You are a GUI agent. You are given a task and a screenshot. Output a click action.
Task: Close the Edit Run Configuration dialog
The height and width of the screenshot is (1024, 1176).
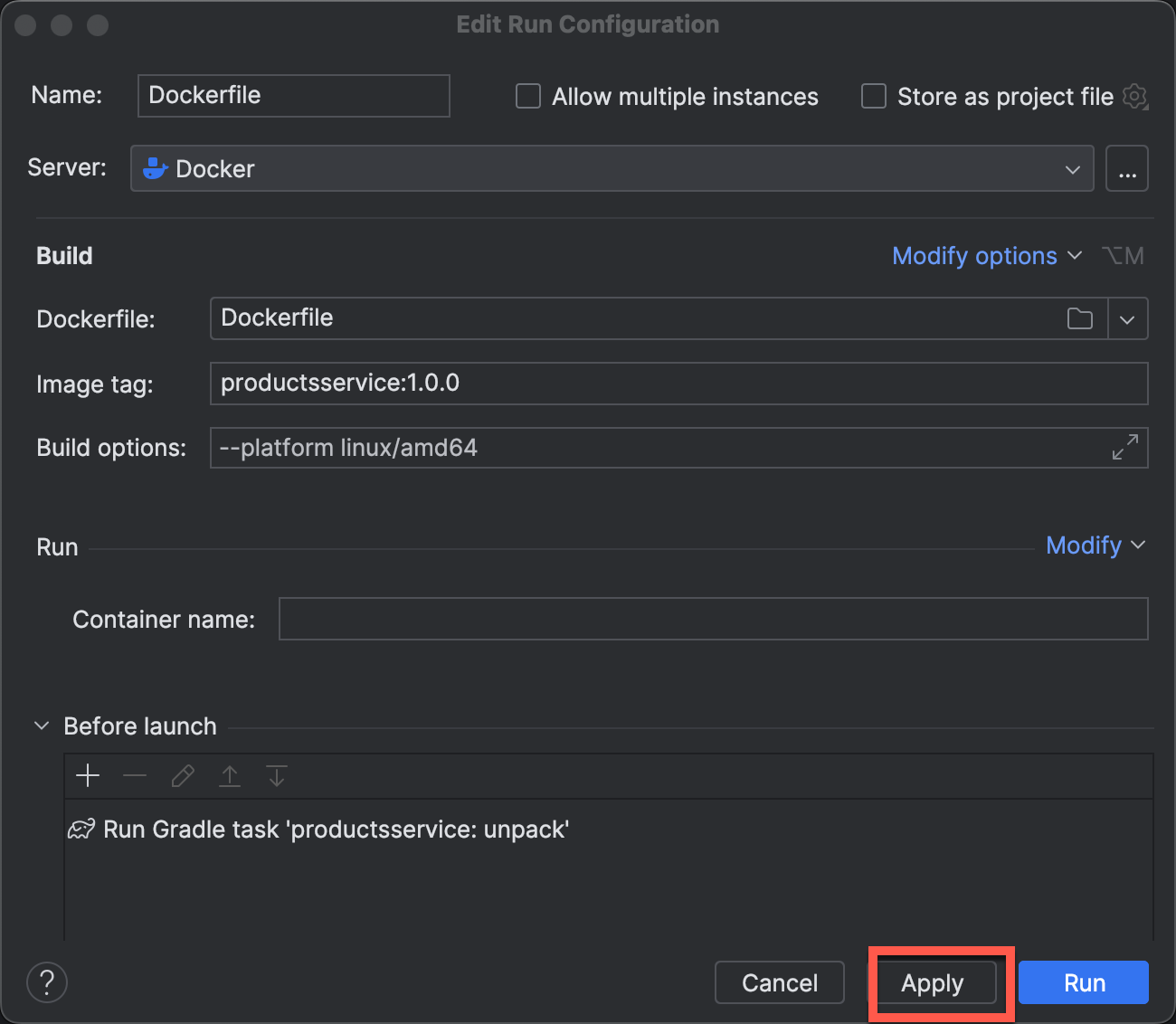pos(25,25)
